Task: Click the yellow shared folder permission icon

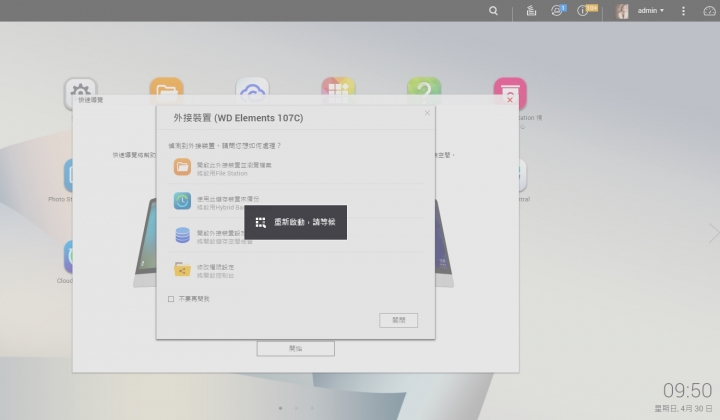Action: coord(182,269)
